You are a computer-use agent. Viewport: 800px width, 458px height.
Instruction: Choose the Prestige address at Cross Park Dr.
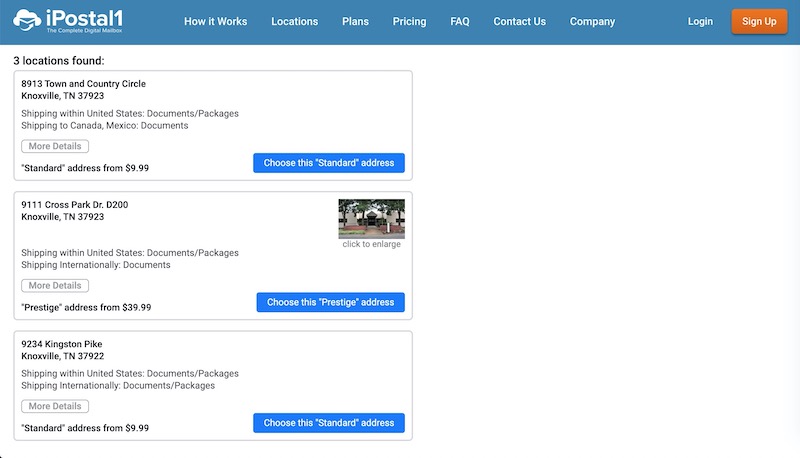[x=331, y=302]
